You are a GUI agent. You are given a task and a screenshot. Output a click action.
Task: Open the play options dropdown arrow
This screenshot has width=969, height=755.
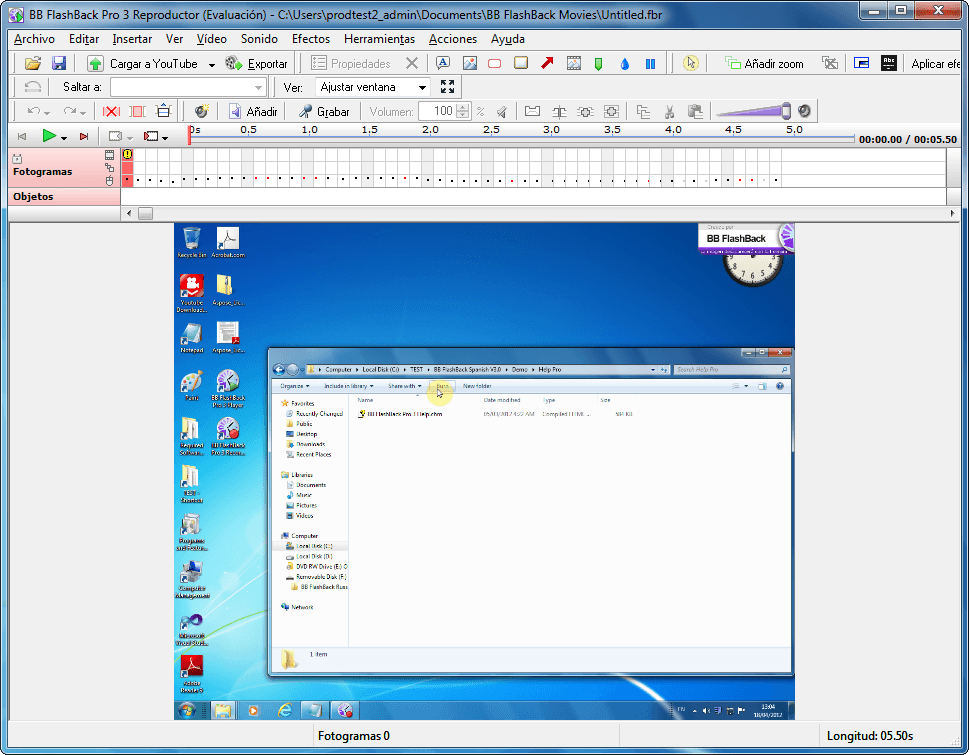(64, 138)
